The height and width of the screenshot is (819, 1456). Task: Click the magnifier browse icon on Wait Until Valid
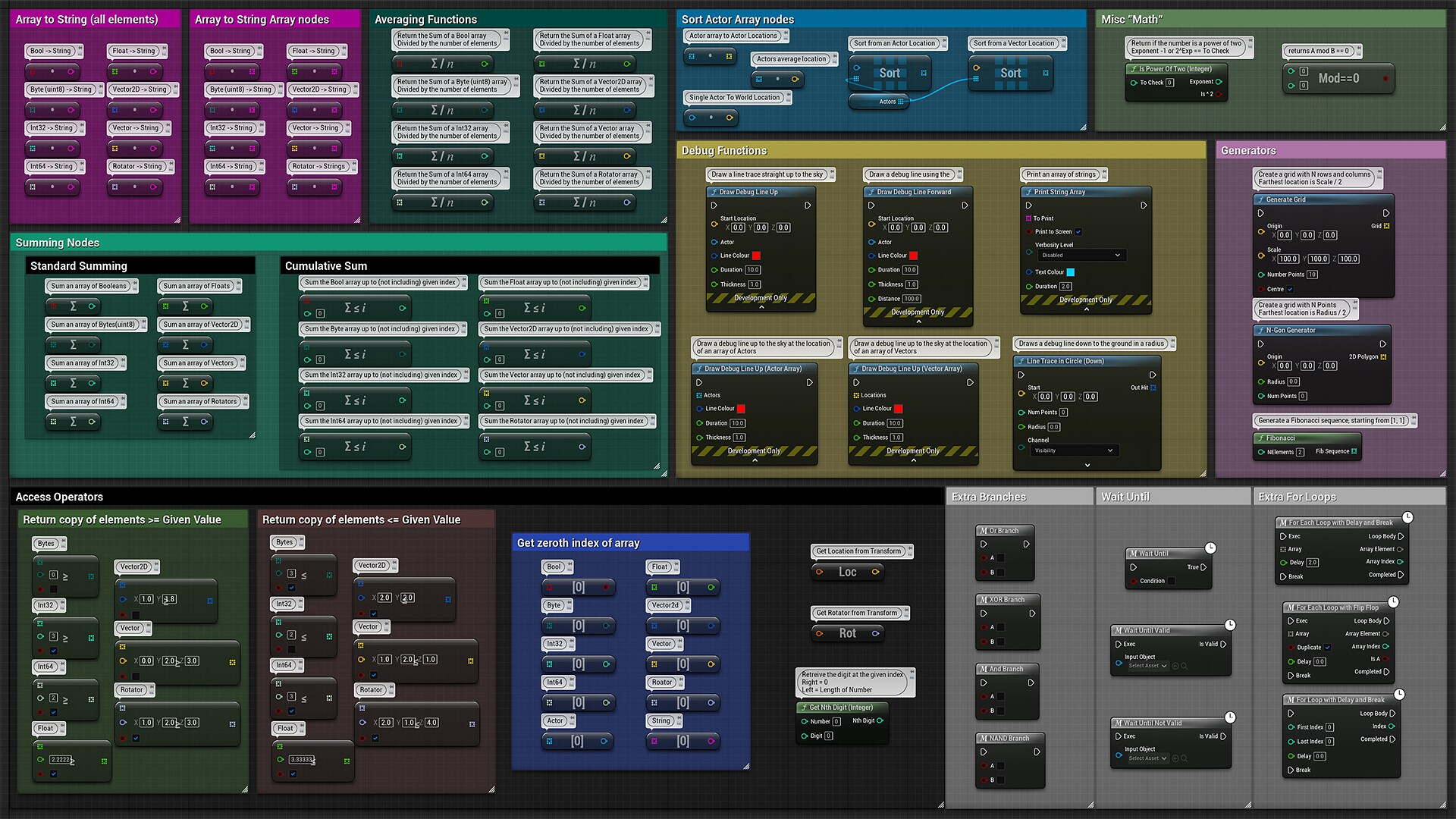tap(1184, 665)
